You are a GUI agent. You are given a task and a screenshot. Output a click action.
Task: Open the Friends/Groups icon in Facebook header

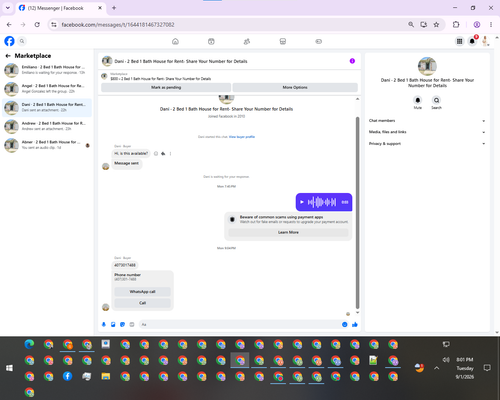click(x=247, y=41)
